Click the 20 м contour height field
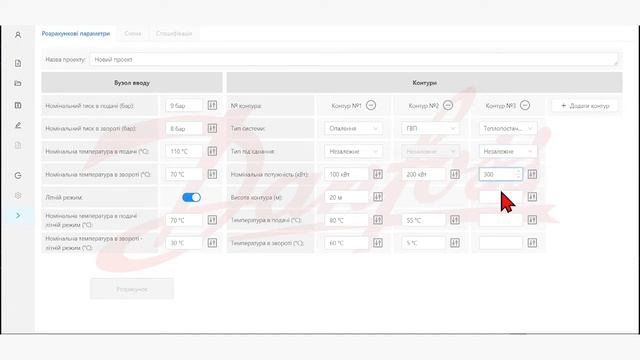Viewport: 640px width, 360px height. pyautogui.click(x=347, y=197)
